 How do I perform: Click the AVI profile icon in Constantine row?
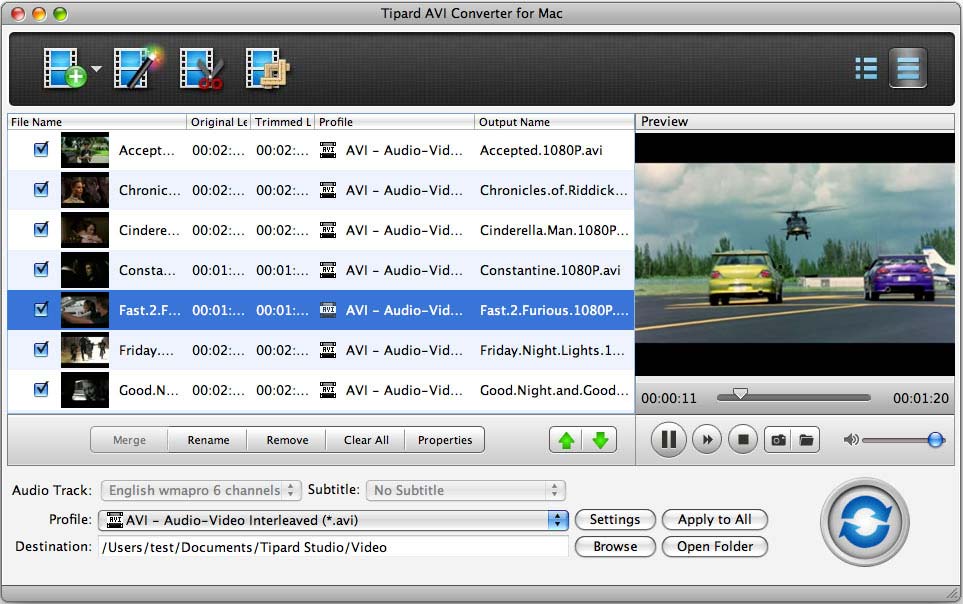328,270
